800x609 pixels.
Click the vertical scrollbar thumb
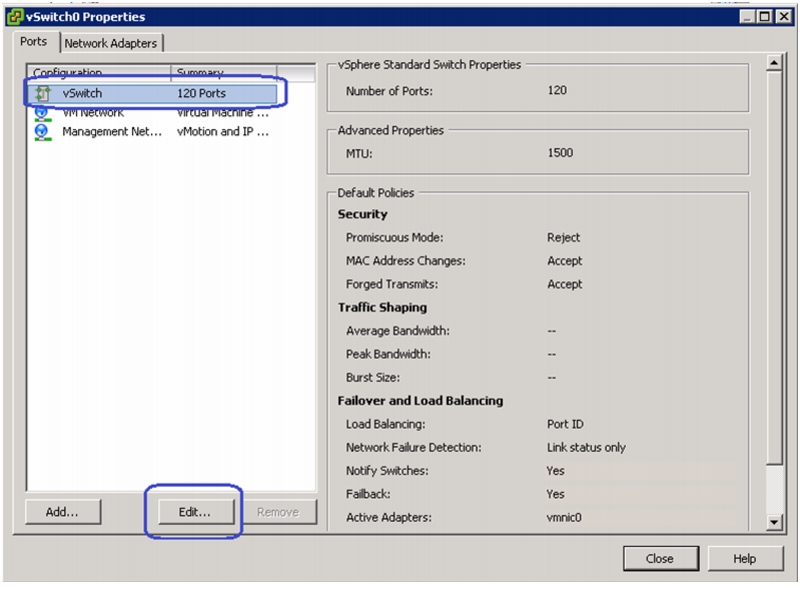pyautogui.click(x=774, y=268)
